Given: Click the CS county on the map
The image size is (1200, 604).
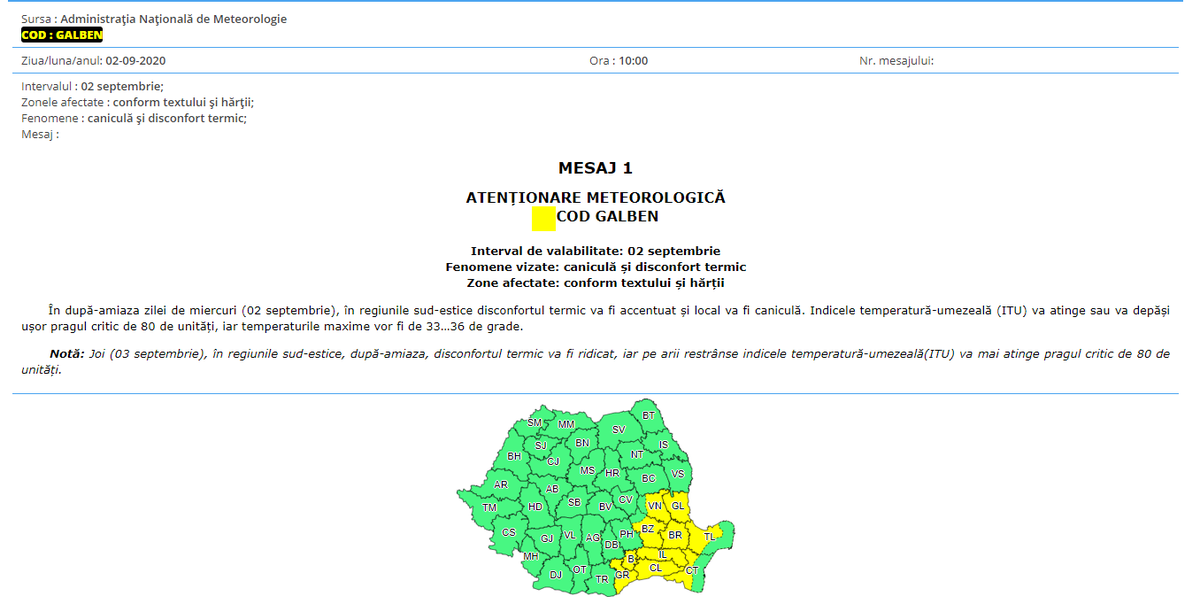Looking at the screenshot, I should coord(509,533).
